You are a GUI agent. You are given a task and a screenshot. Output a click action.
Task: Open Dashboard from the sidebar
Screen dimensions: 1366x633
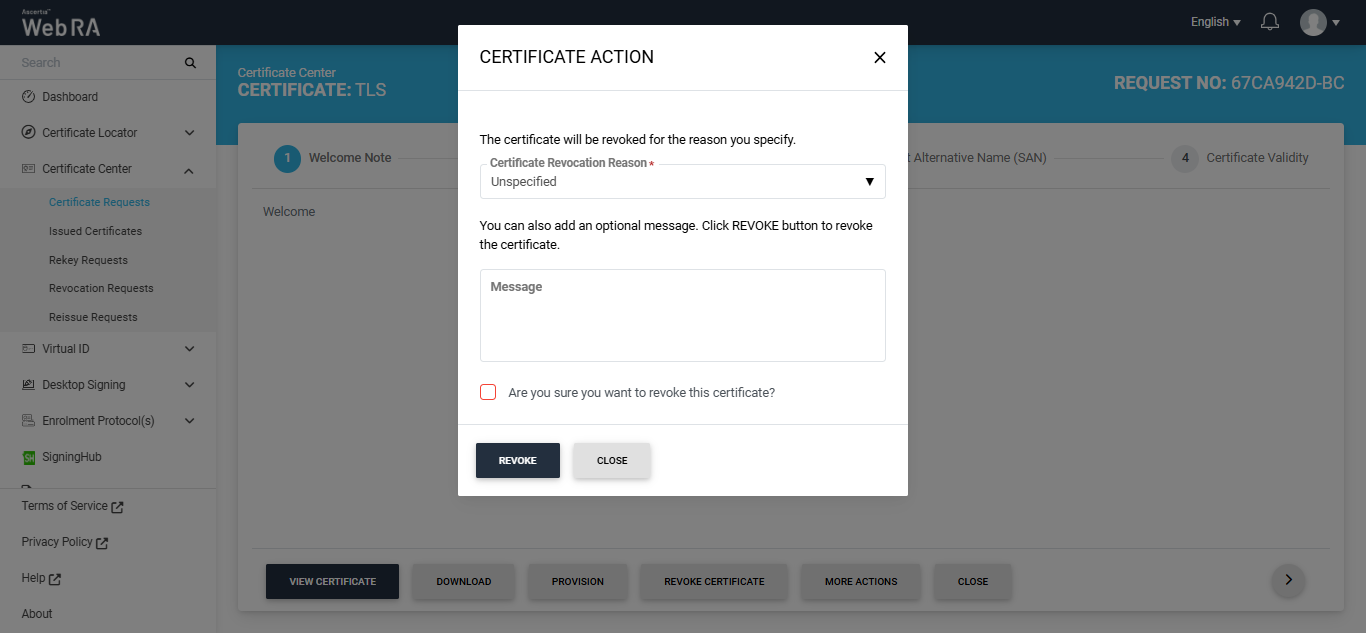coord(70,97)
